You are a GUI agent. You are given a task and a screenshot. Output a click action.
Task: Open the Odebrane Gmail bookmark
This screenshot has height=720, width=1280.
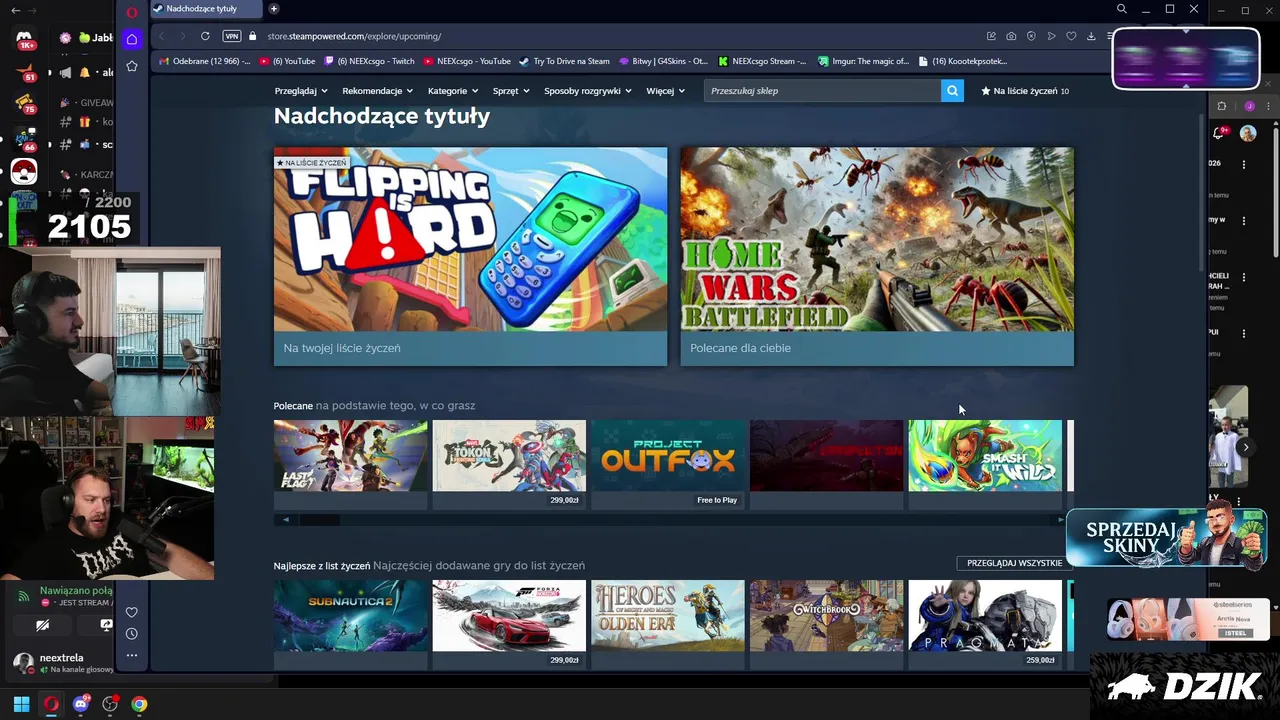tap(206, 61)
